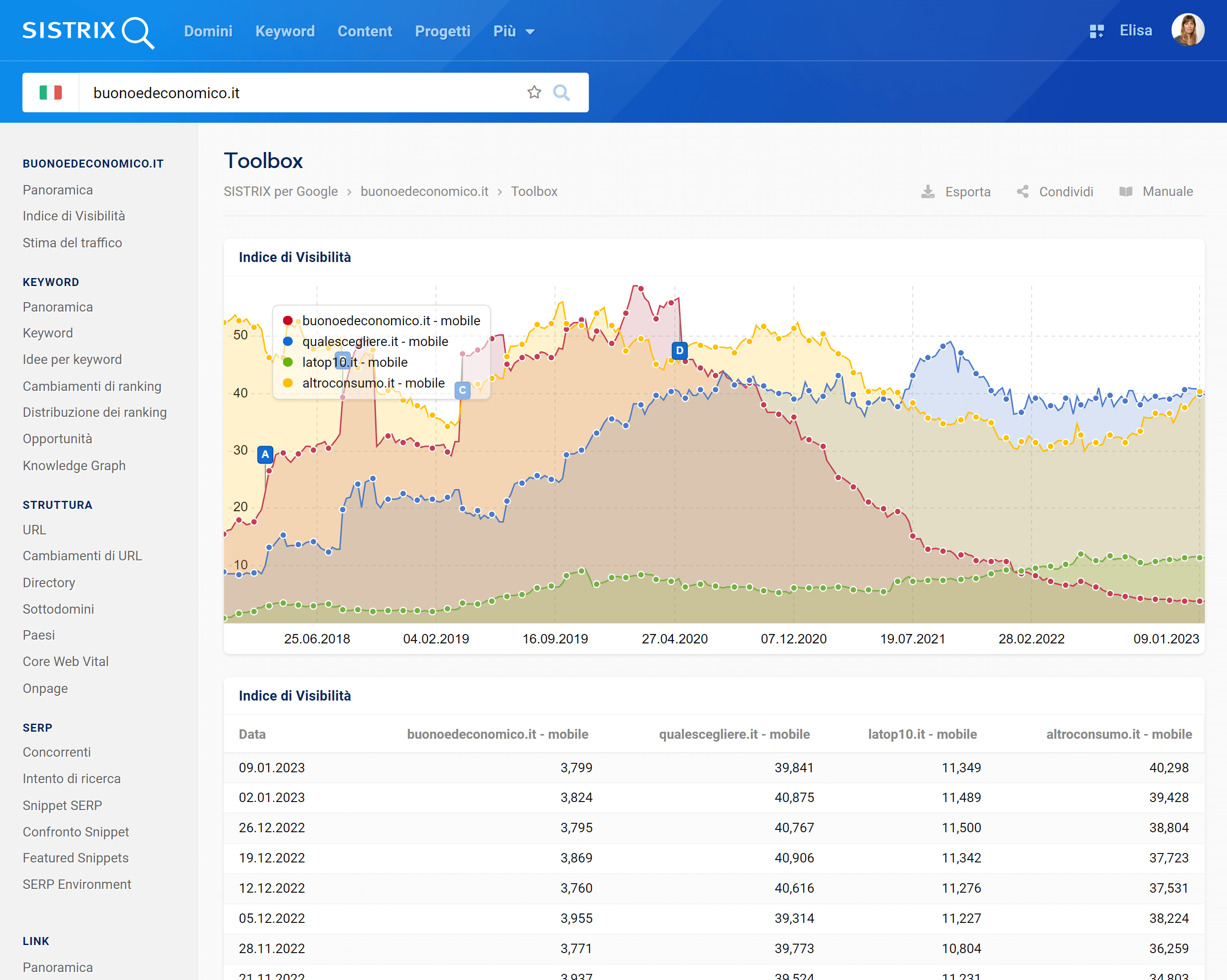Open Knowledge Graph in sidebar

74,466
